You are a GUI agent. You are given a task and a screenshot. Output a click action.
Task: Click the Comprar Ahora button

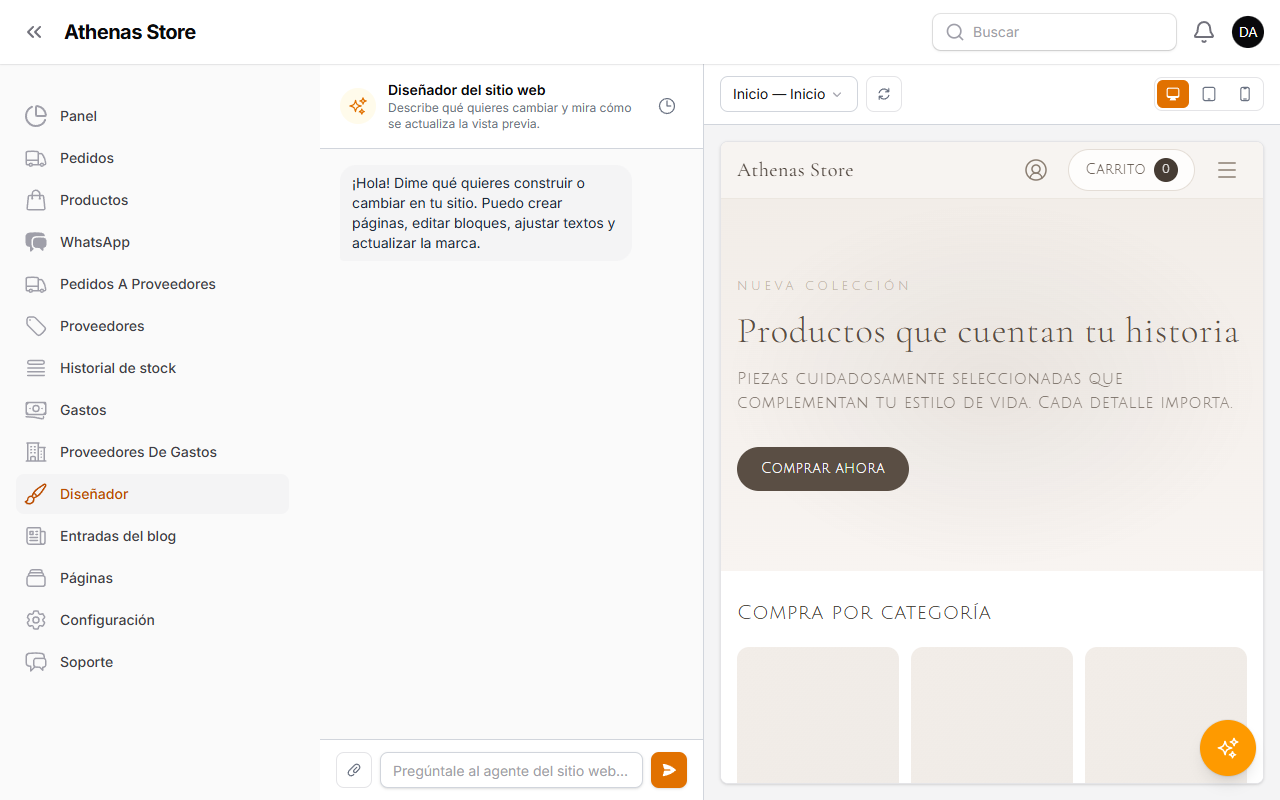[823, 469]
